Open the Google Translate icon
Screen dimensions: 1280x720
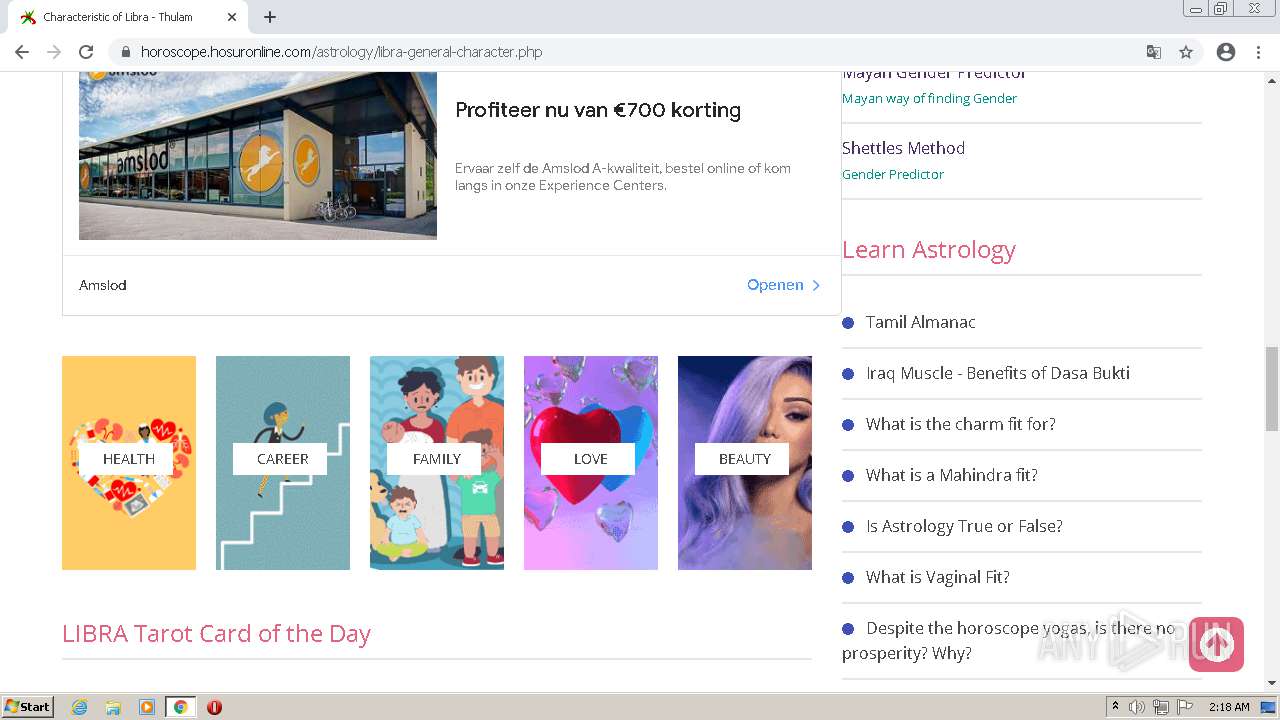click(x=1154, y=52)
